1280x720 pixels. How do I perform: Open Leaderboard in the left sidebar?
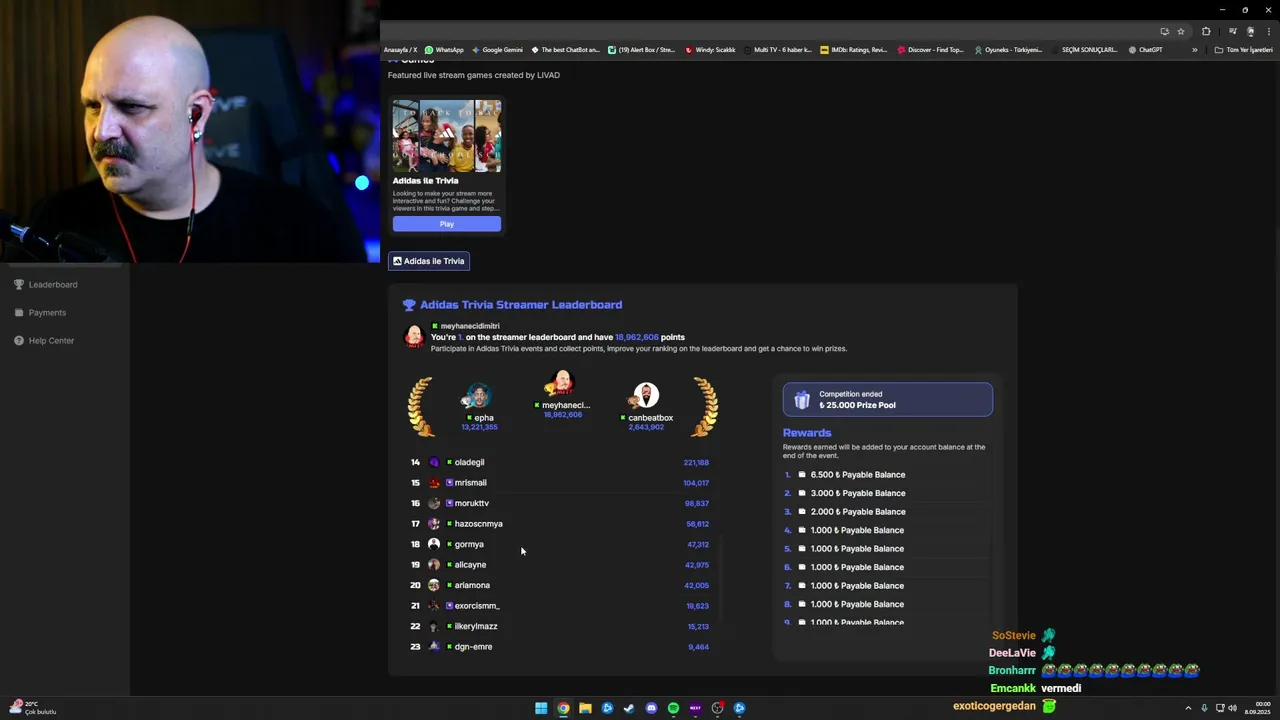pos(45,285)
